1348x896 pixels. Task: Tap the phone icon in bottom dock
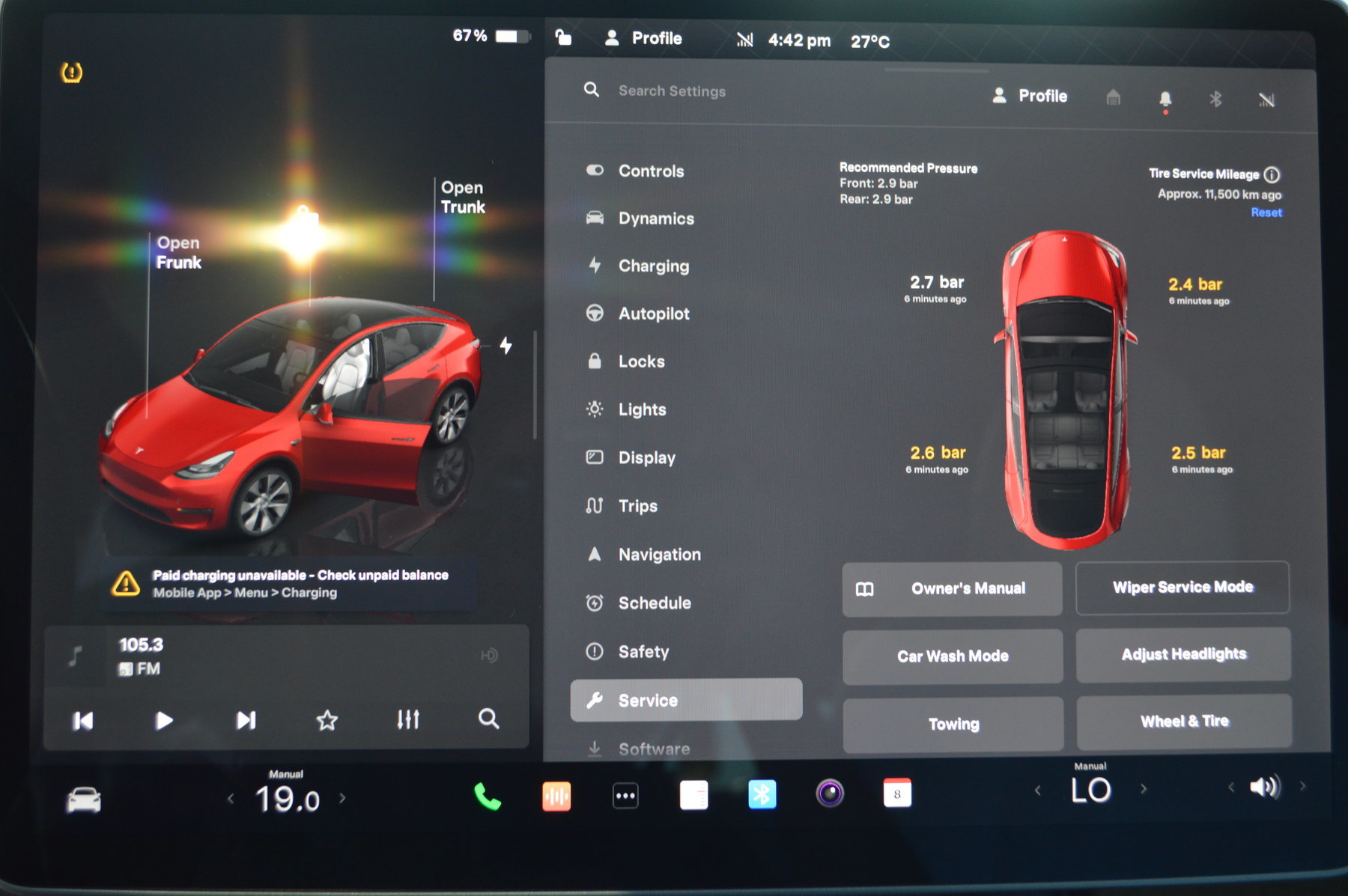point(488,796)
